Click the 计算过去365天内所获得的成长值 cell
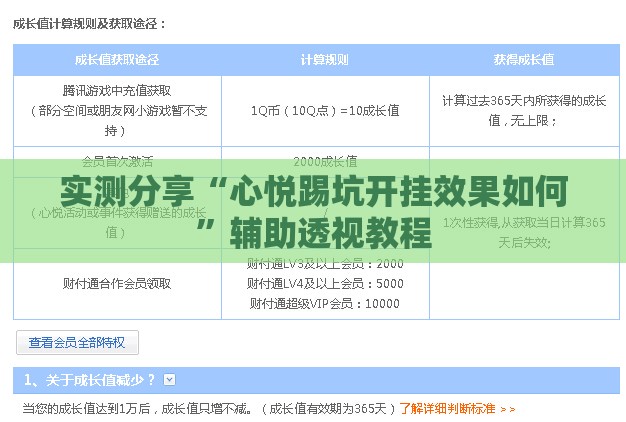This screenshot has width=626, height=422. (524, 111)
